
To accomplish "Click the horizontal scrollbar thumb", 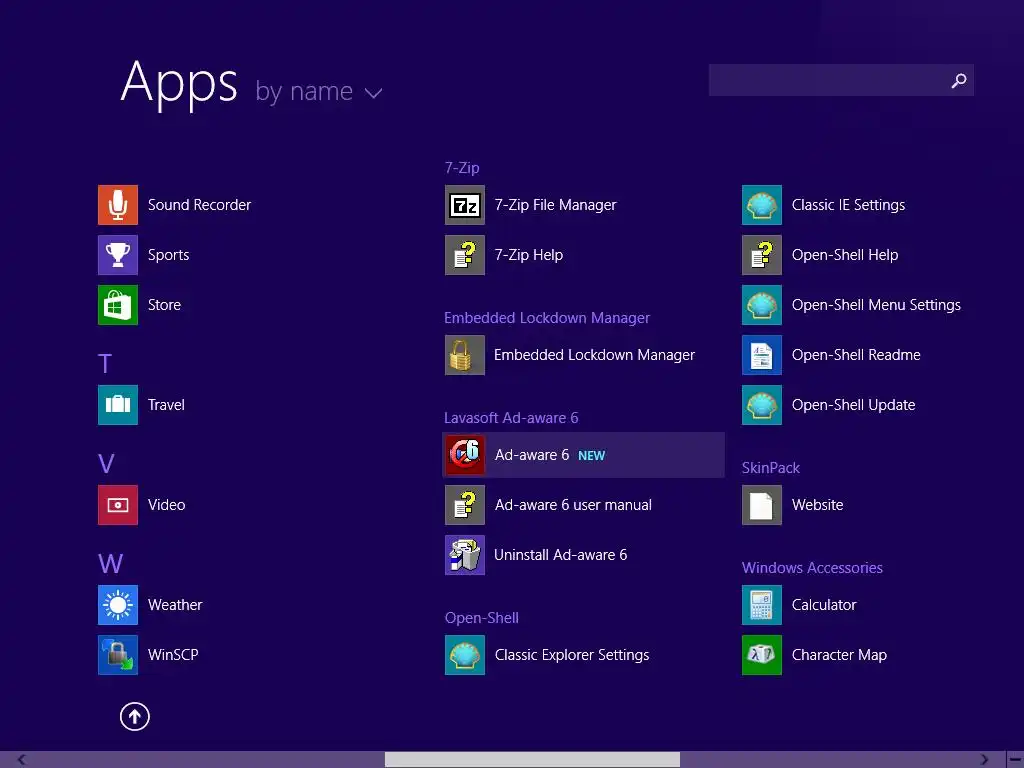I will click(532, 760).
